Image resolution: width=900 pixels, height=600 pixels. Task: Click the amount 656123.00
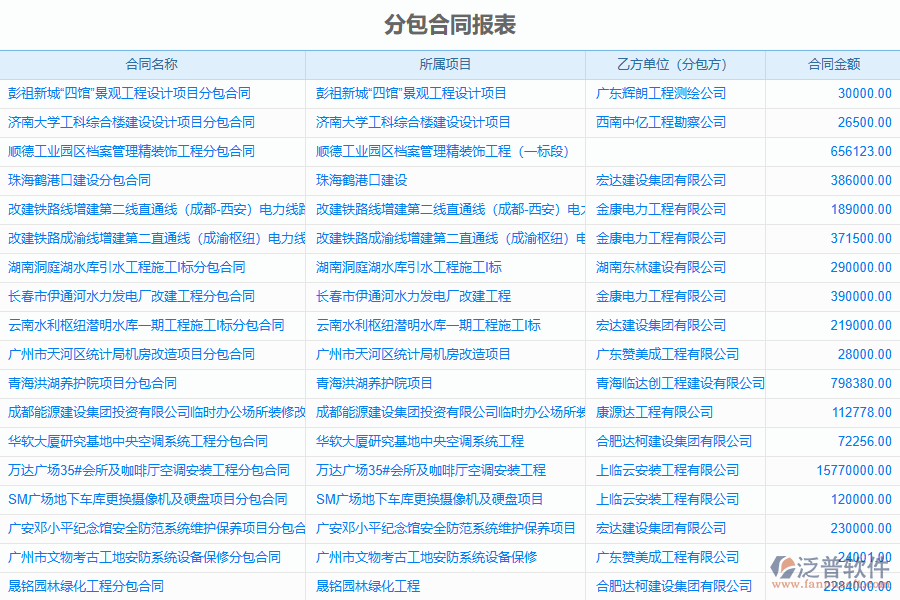click(x=860, y=151)
